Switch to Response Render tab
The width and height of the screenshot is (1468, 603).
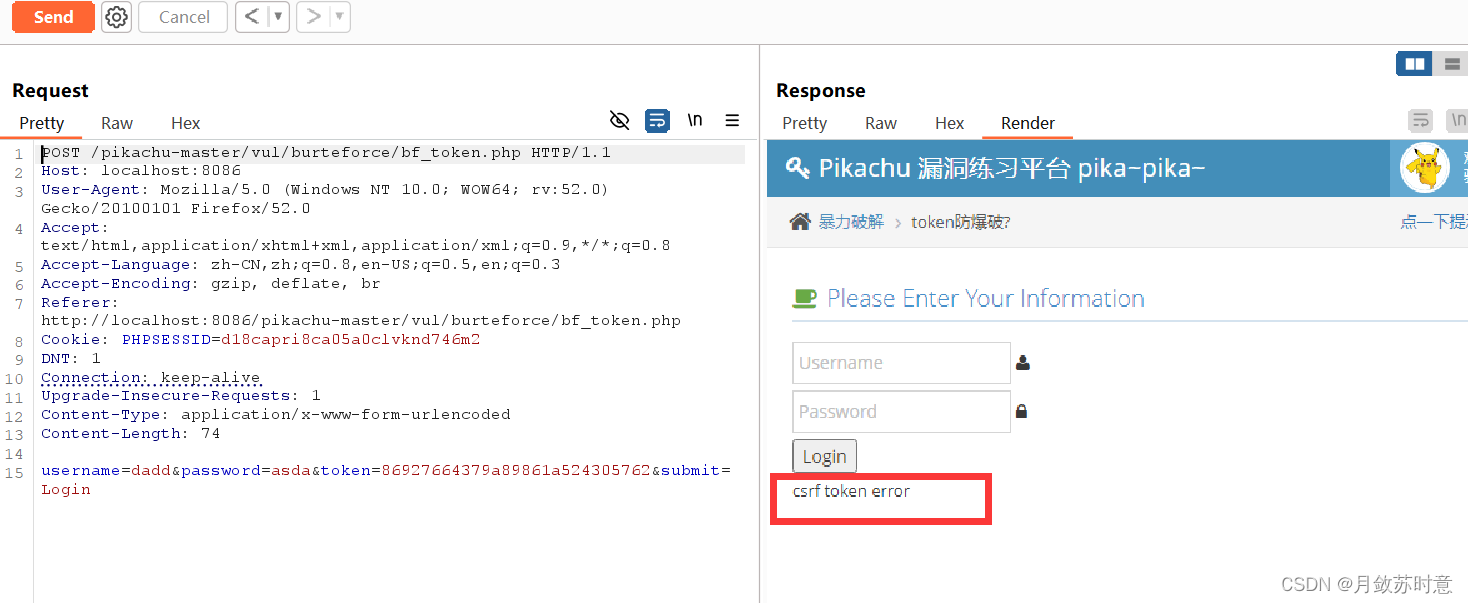[1028, 123]
